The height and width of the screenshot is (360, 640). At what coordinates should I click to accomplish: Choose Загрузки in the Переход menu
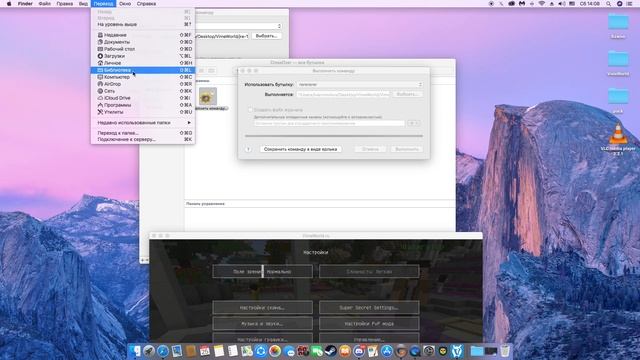point(143,56)
